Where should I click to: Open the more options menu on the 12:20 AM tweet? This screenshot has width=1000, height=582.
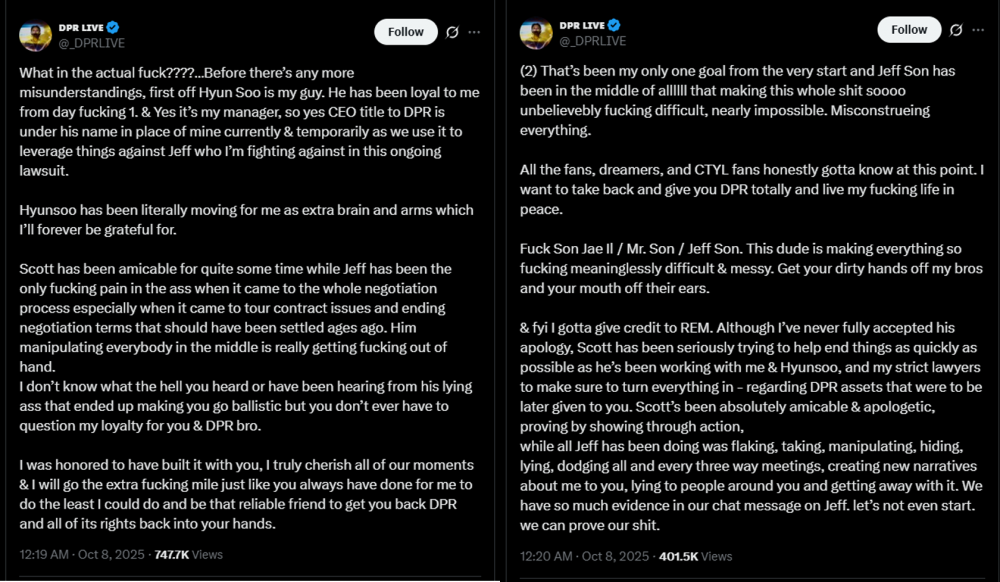tap(978, 30)
